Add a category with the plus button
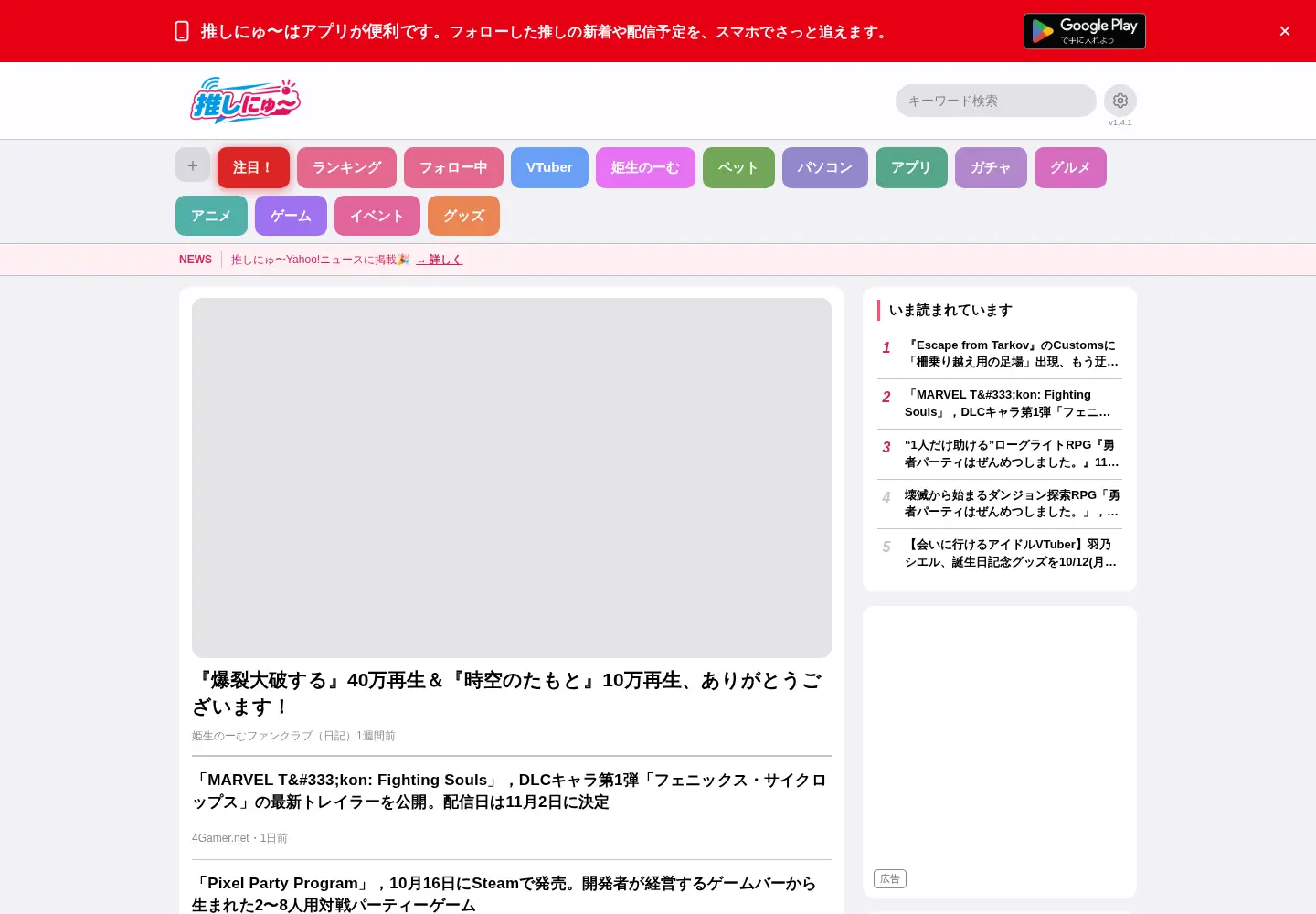The width and height of the screenshot is (1316, 914). pyautogui.click(x=193, y=165)
